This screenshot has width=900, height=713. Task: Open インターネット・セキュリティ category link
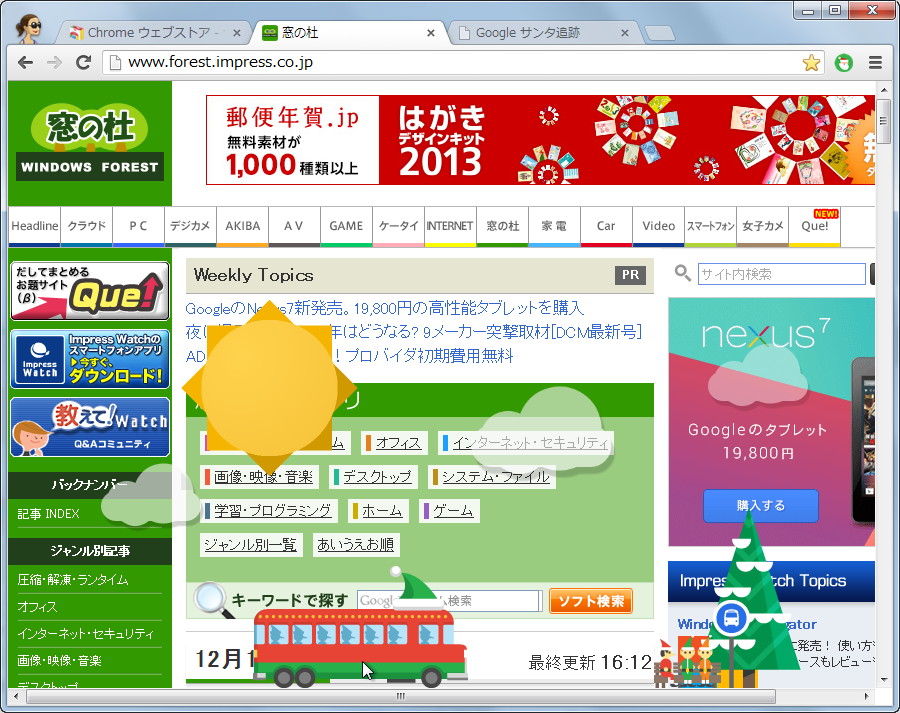click(530, 443)
